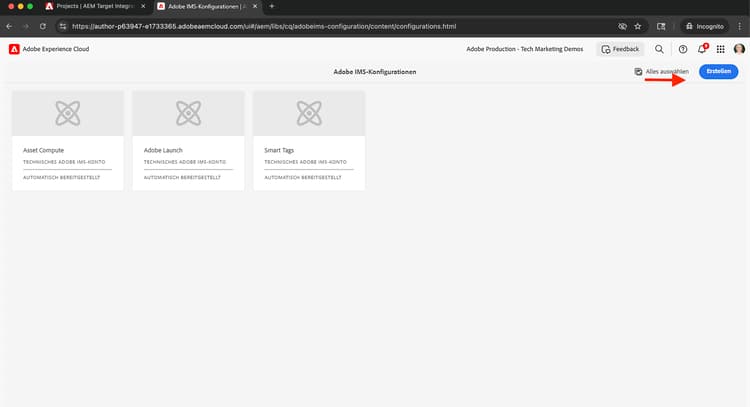Open the Feedback panel
This screenshot has width=750, height=407.
click(x=620, y=49)
